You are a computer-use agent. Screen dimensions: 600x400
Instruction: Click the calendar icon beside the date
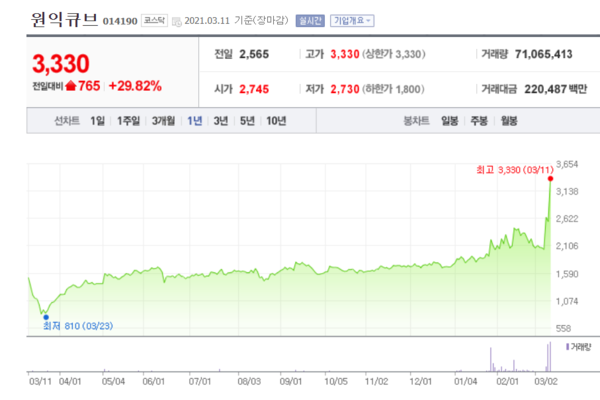pos(177,22)
